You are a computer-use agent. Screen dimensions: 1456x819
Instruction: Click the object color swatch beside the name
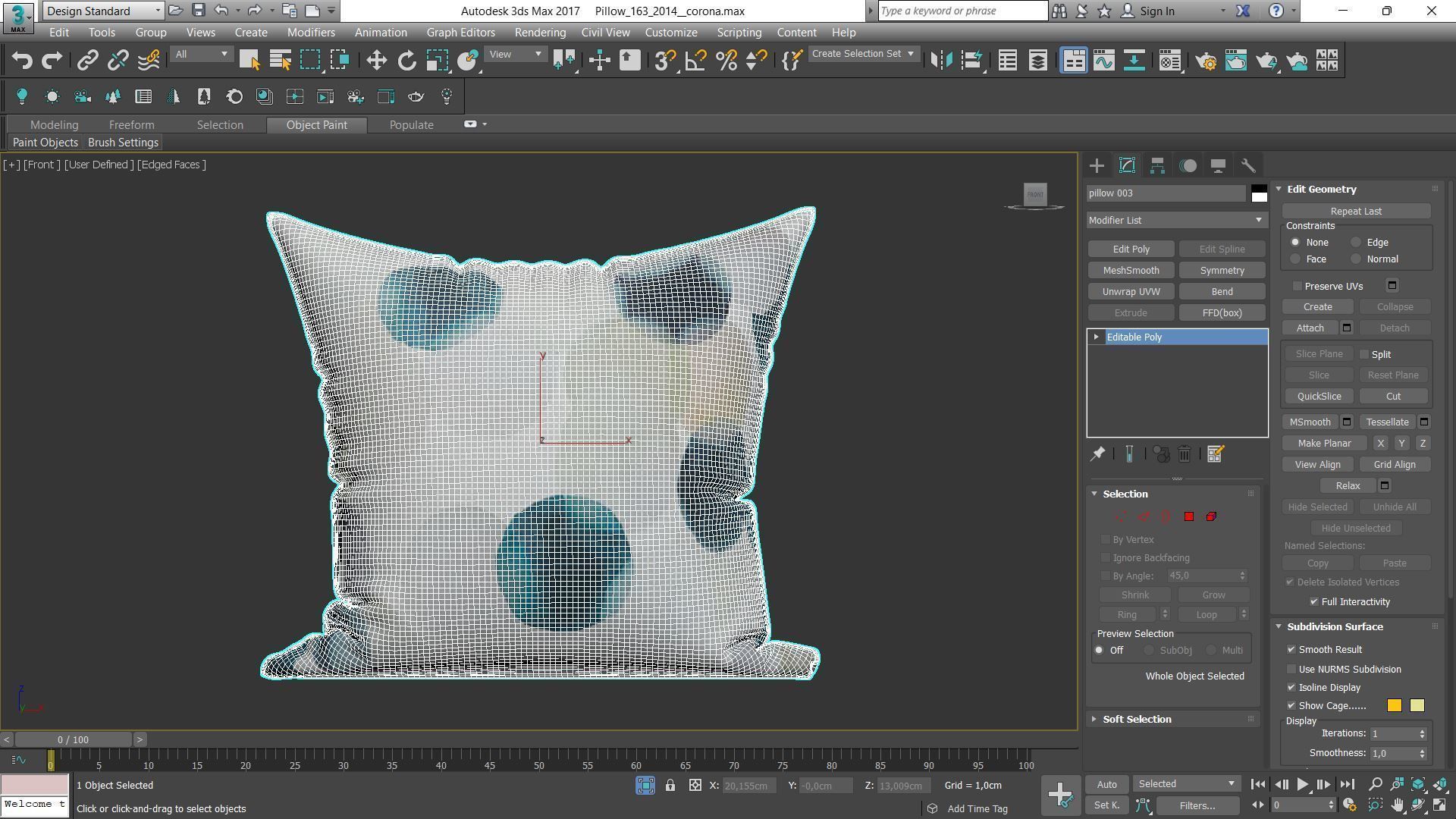(x=1259, y=193)
